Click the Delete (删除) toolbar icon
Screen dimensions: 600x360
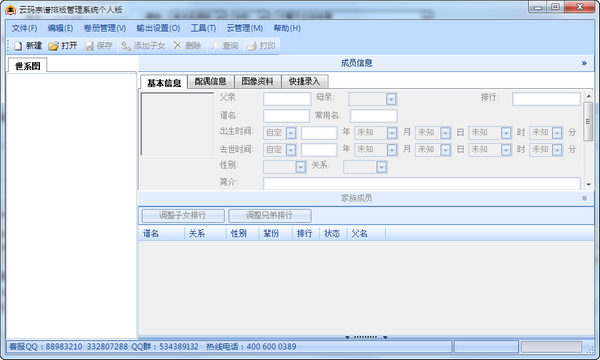pos(177,46)
